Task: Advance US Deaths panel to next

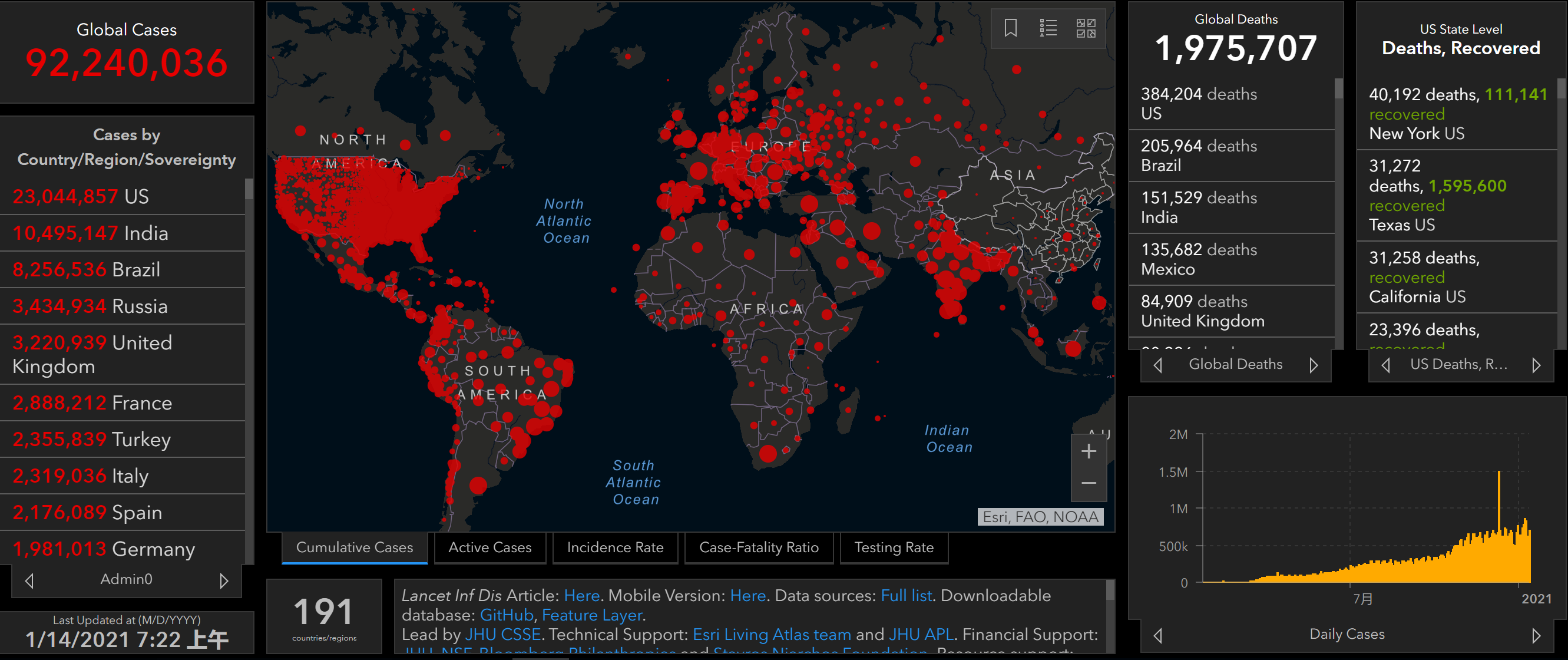Action: (1536, 365)
